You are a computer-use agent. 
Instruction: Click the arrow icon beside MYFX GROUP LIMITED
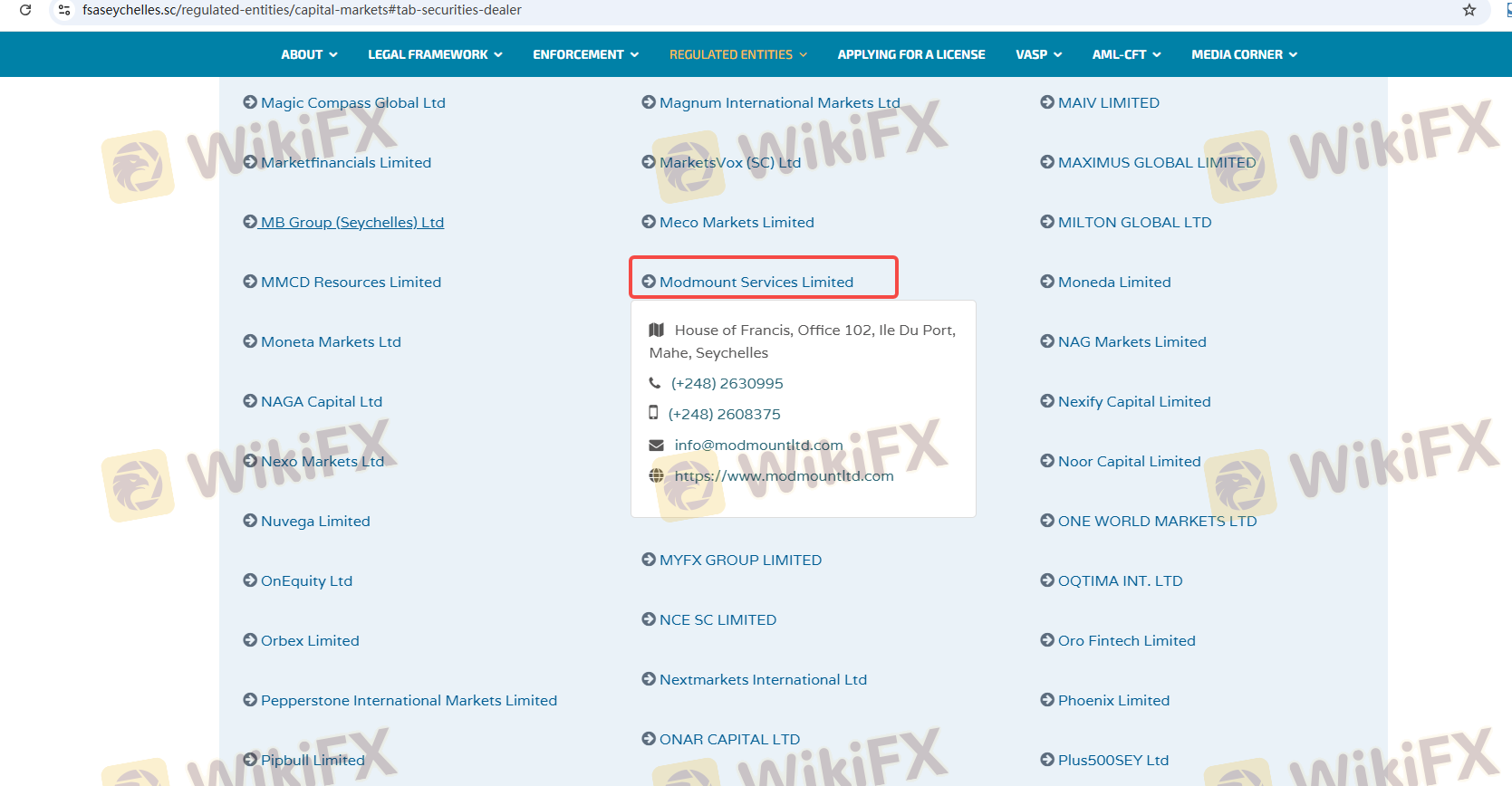click(649, 560)
